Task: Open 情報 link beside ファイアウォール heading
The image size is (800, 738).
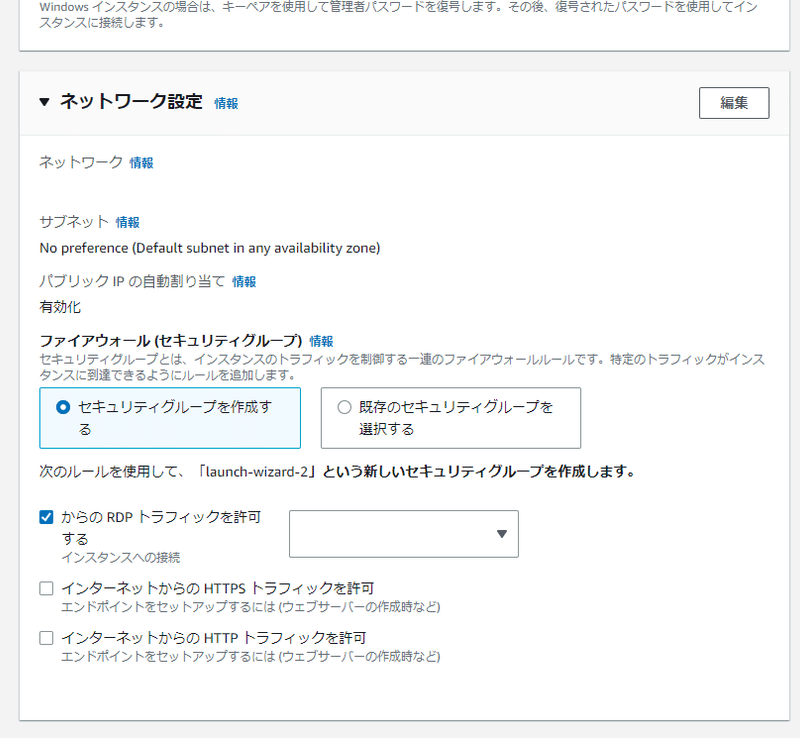Action: click(x=321, y=341)
